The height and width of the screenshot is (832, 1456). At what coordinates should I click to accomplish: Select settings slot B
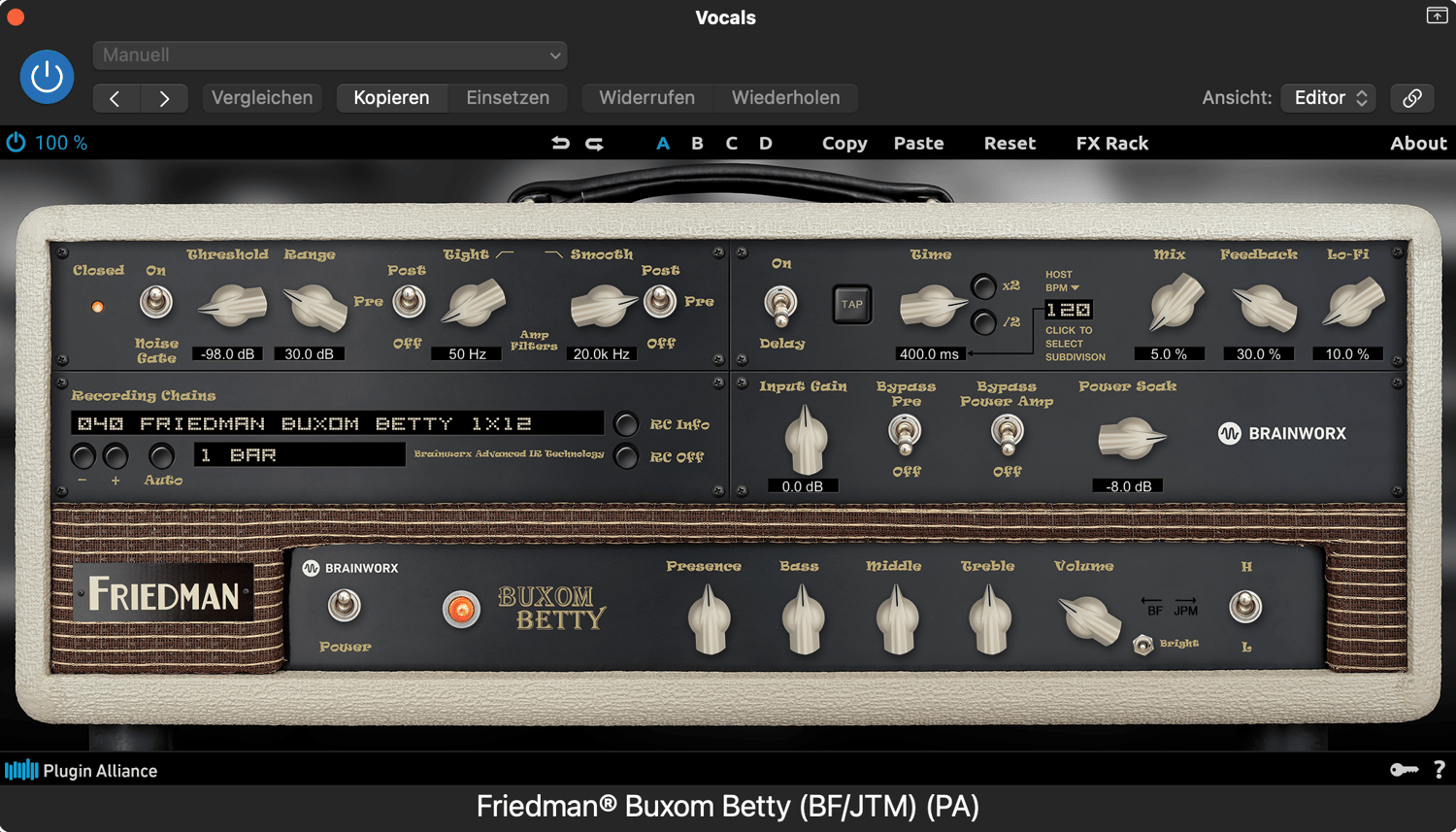click(697, 144)
